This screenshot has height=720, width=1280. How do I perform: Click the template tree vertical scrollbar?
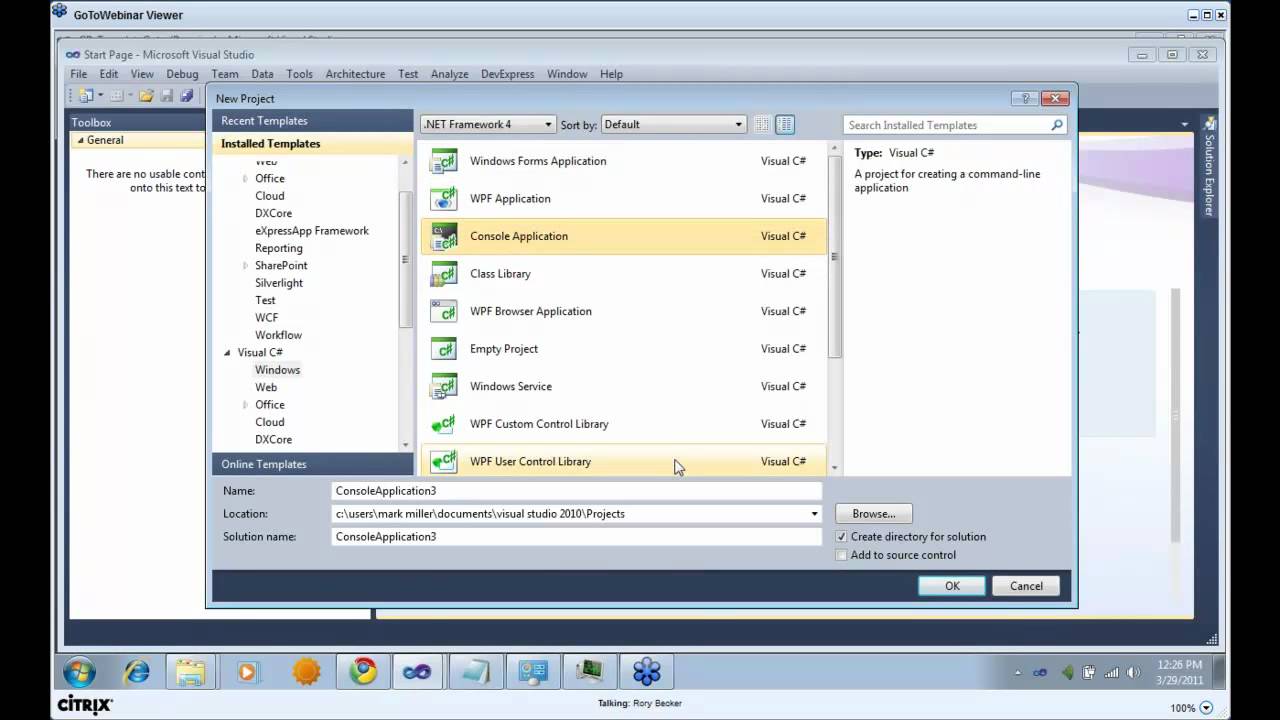pyautogui.click(x=405, y=258)
